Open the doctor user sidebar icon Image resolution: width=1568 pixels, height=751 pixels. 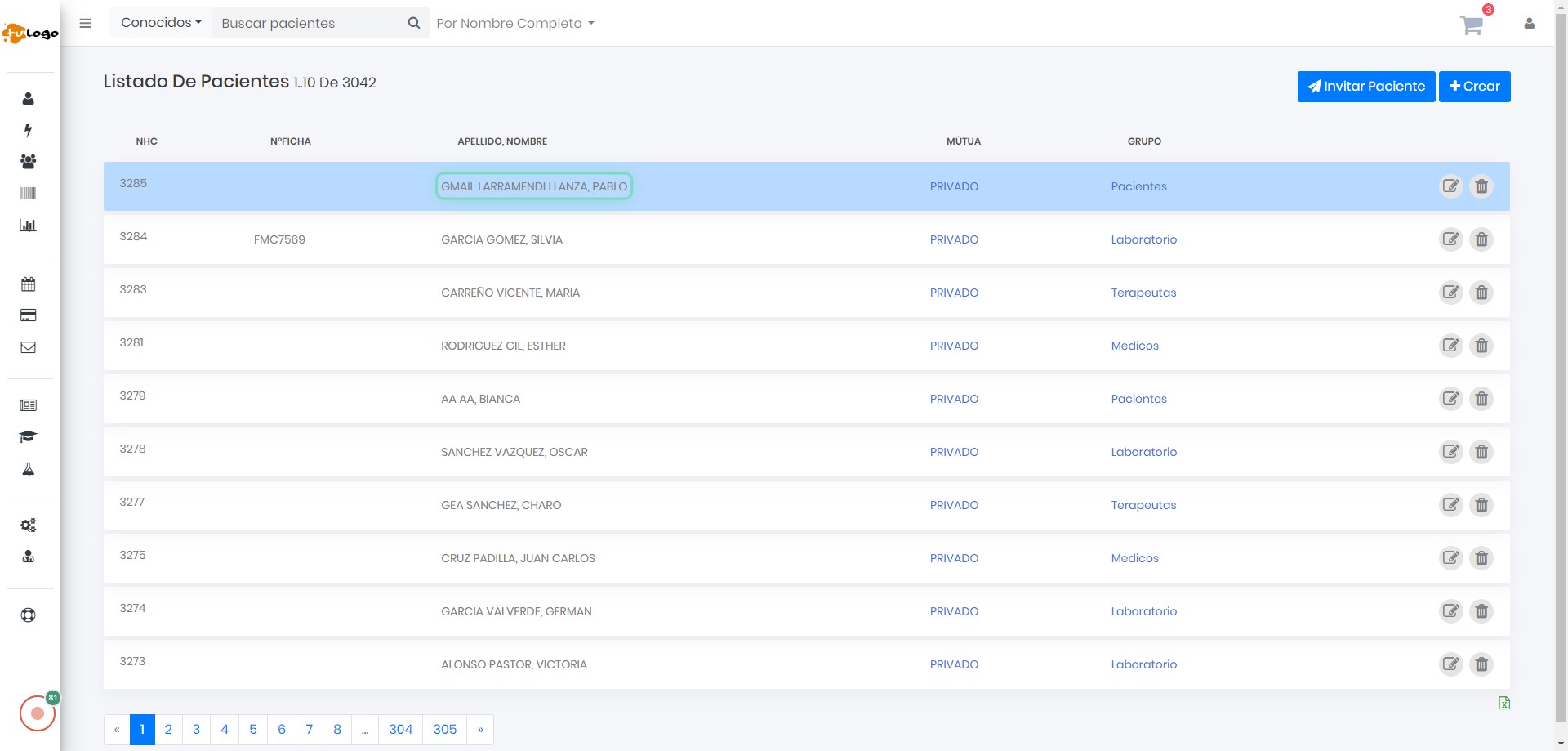(x=28, y=557)
